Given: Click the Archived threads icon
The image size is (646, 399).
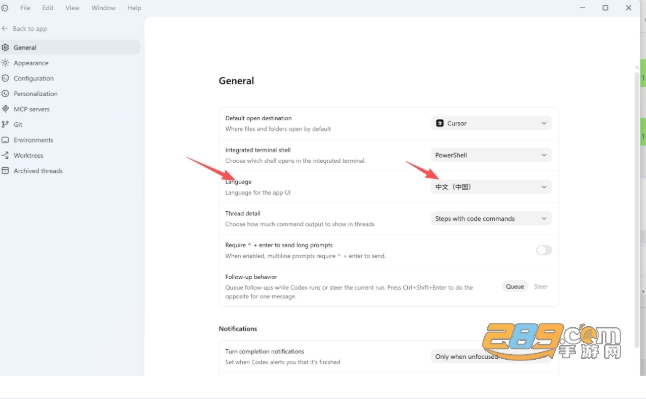Looking at the screenshot, I should pyautogui.click(x=5, y=171).
